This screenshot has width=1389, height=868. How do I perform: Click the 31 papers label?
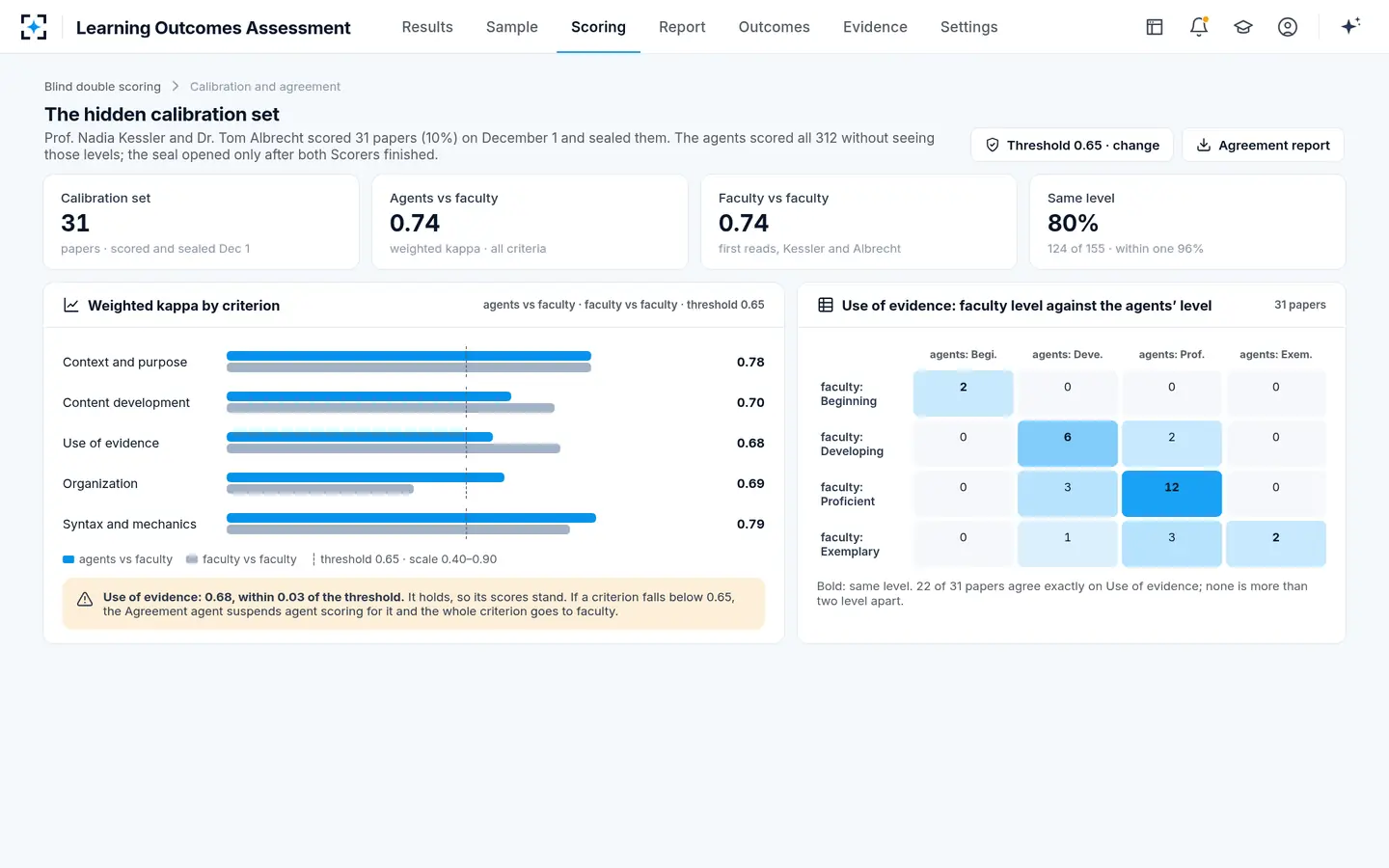[1300, 305]
